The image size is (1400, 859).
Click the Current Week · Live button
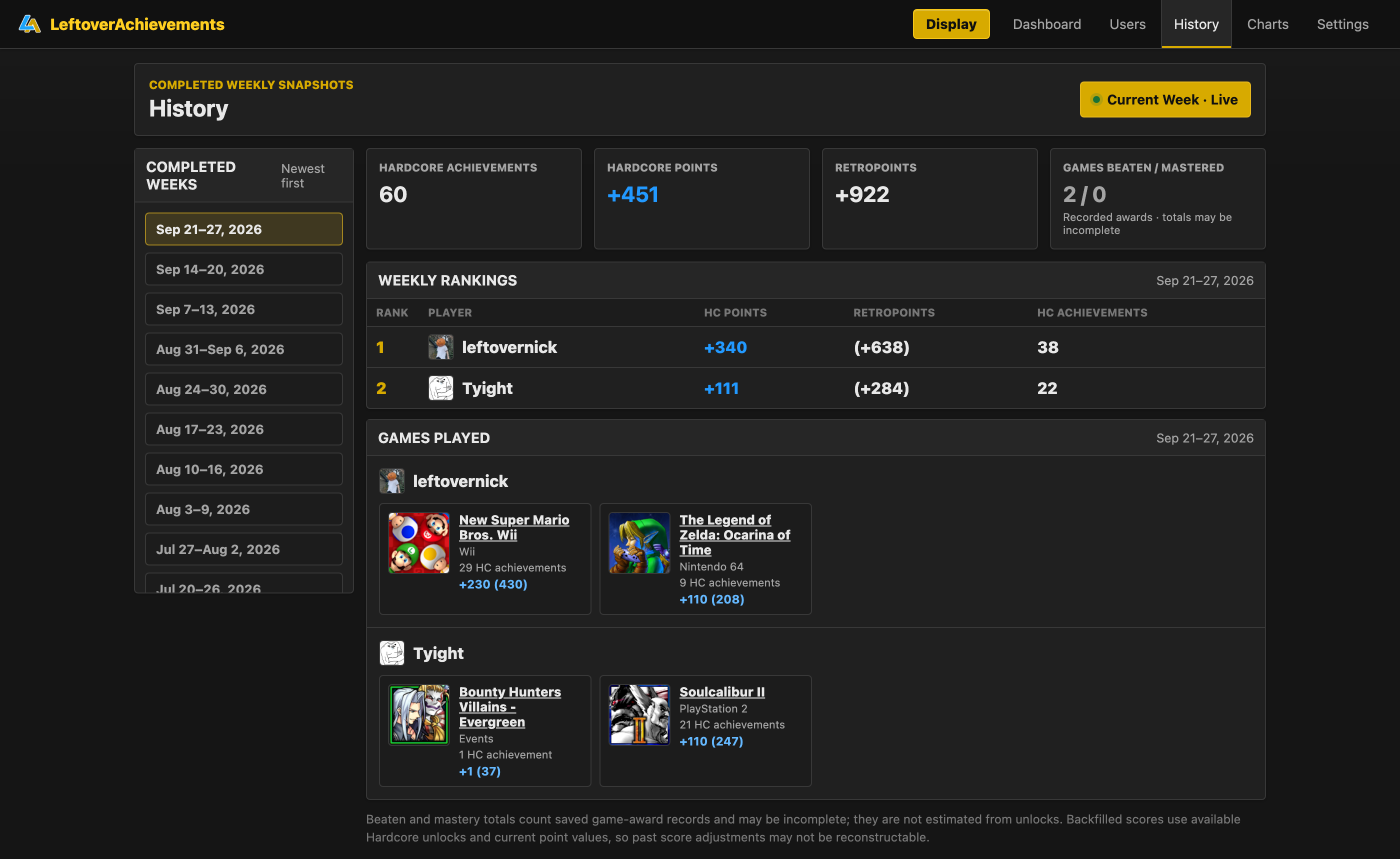pos(1165,99)
